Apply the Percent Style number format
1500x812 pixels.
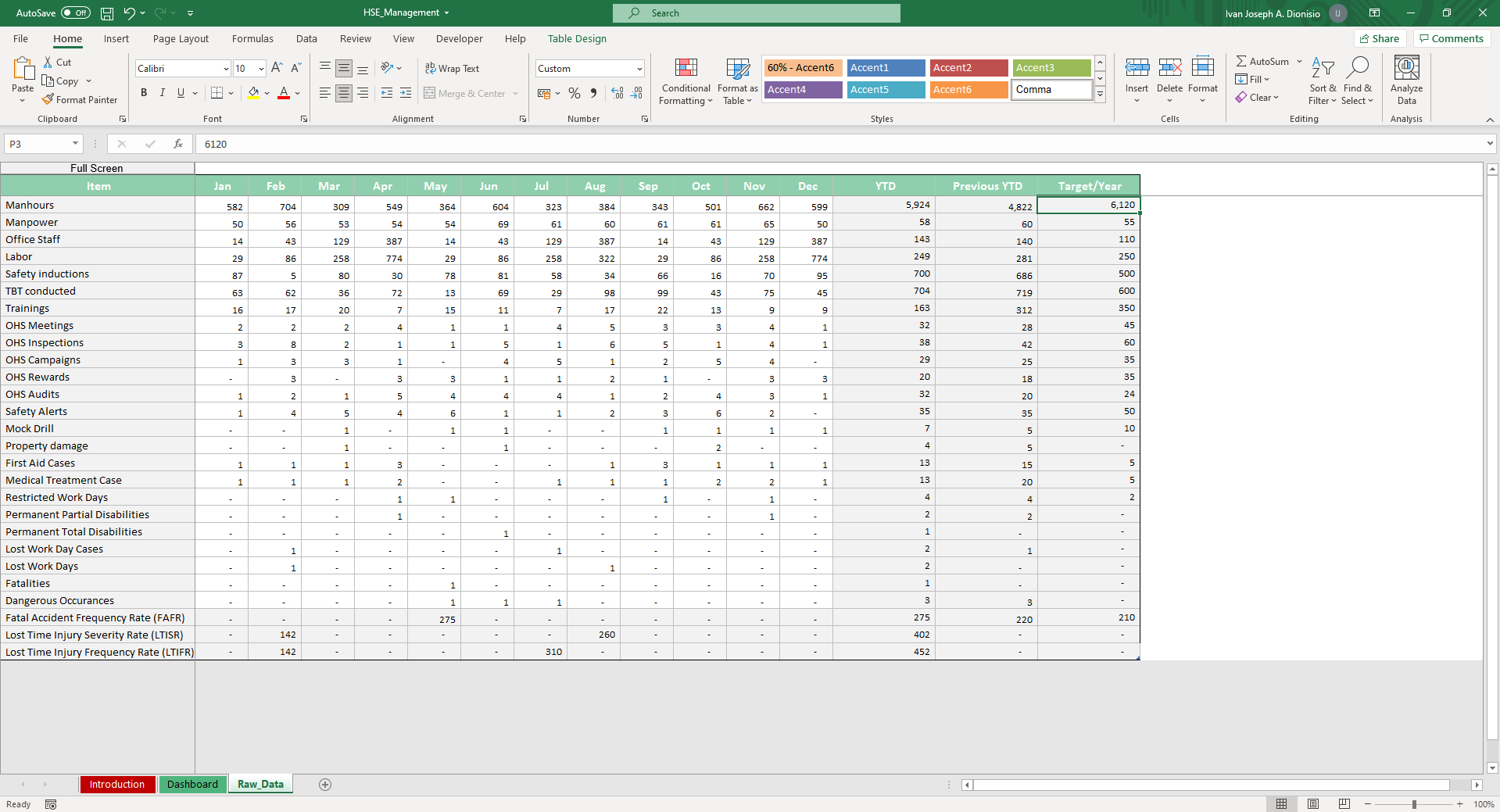[574, 93]
